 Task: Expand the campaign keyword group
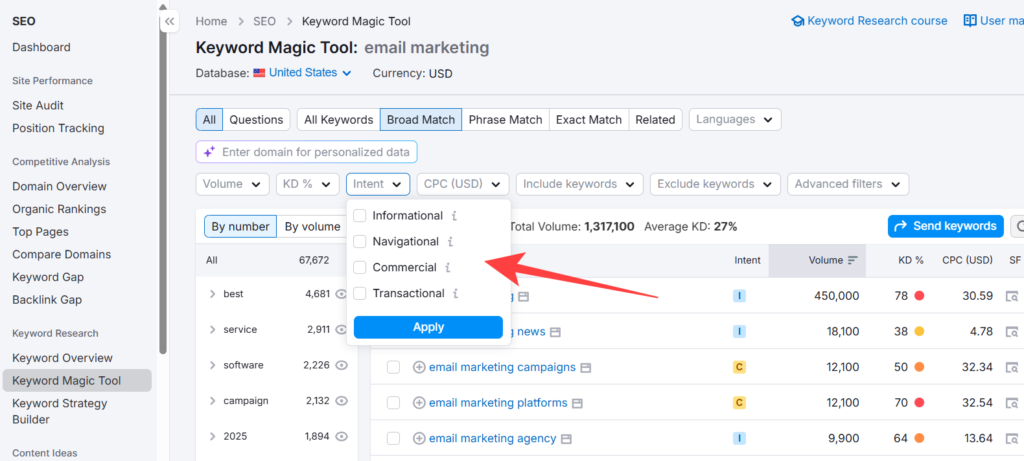pos(212,401)
